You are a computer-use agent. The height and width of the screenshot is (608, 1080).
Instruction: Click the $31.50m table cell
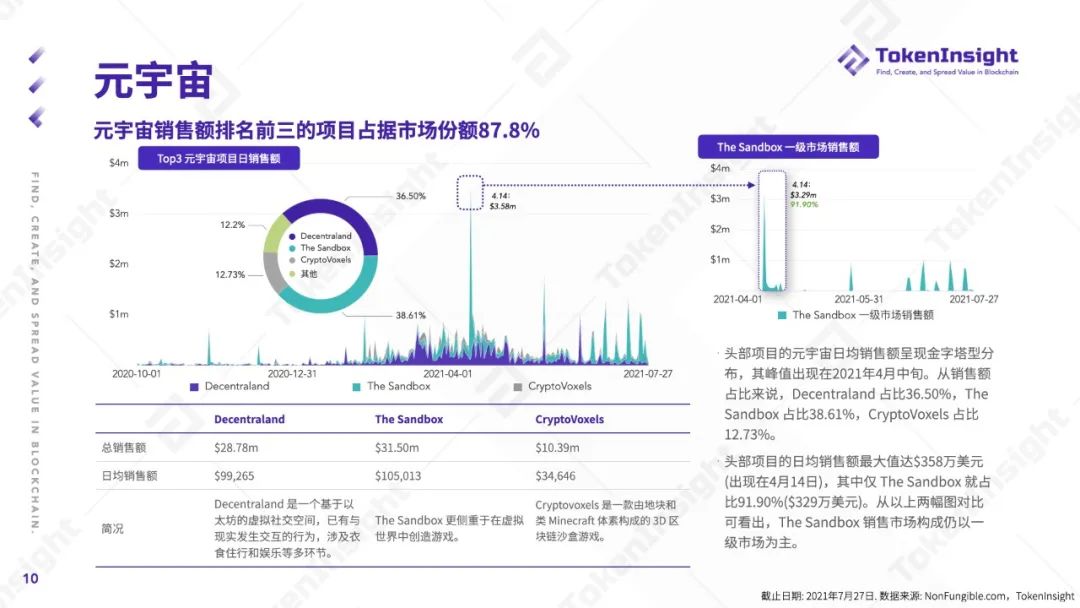point(397,448)
